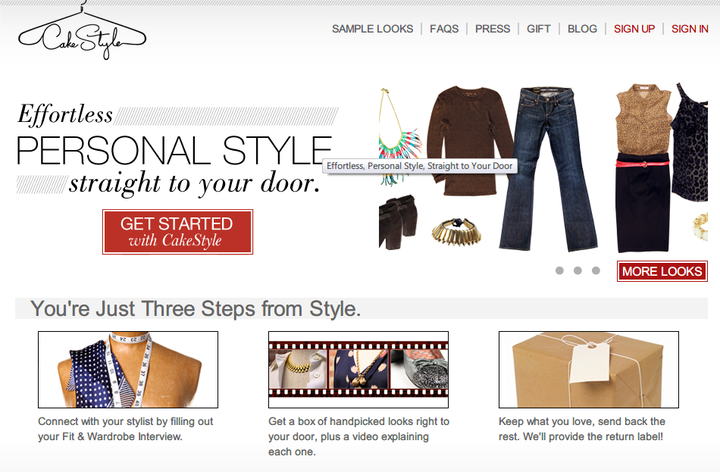This screenshot has height=472, width=720.
Task: Go to the FAQs page
Action: [x=444, y=29]
